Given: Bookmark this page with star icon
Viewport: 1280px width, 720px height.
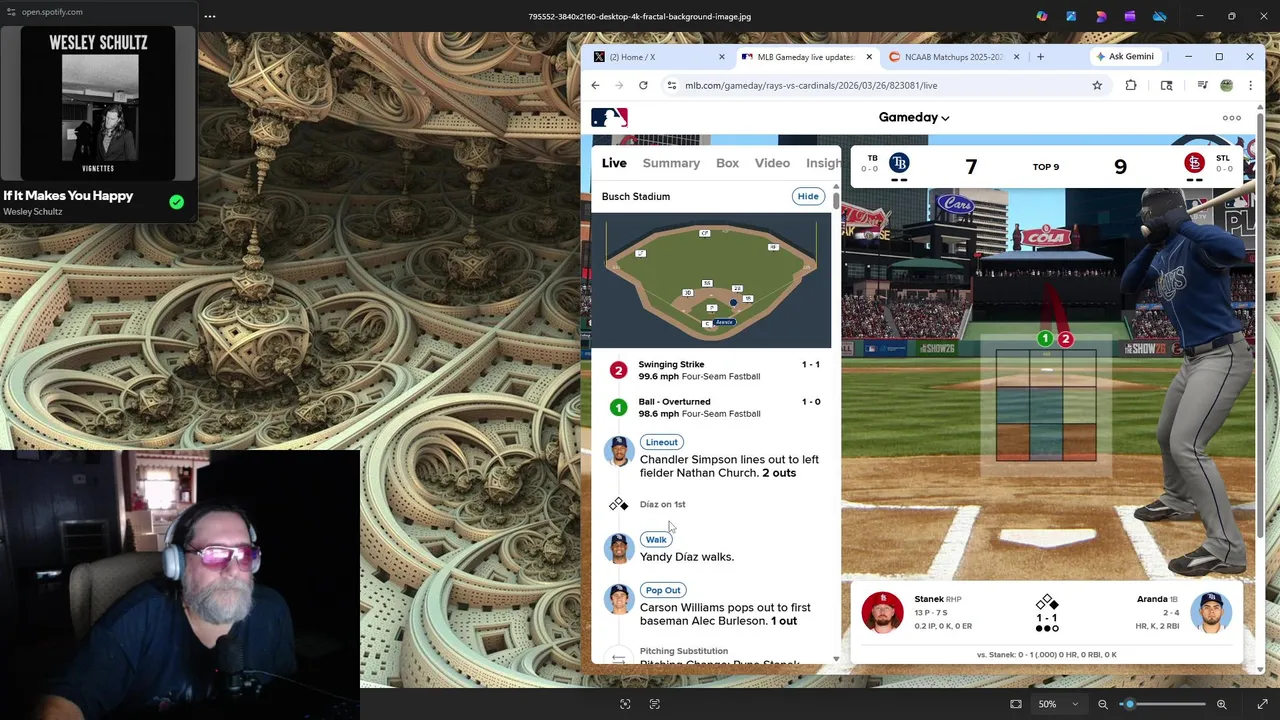Looking at the screenshot, I should pos(1097,85).
